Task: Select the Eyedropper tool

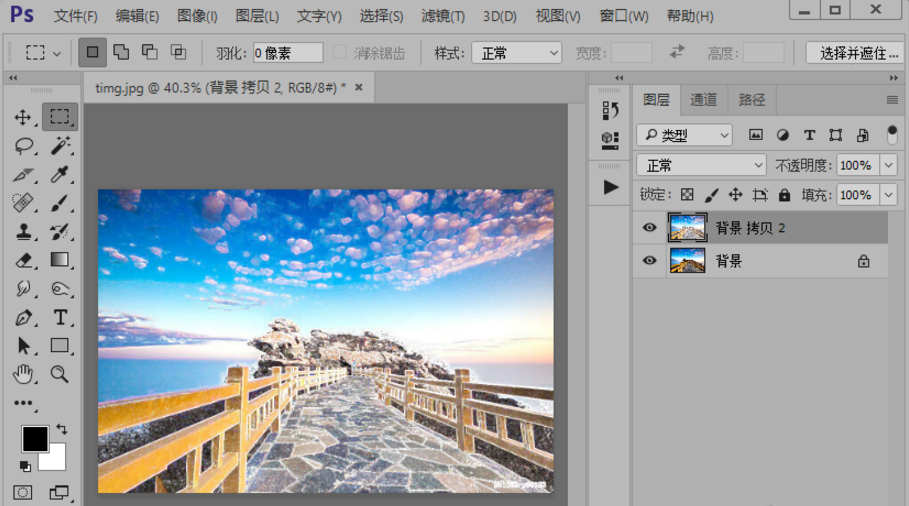Action: 59,174
